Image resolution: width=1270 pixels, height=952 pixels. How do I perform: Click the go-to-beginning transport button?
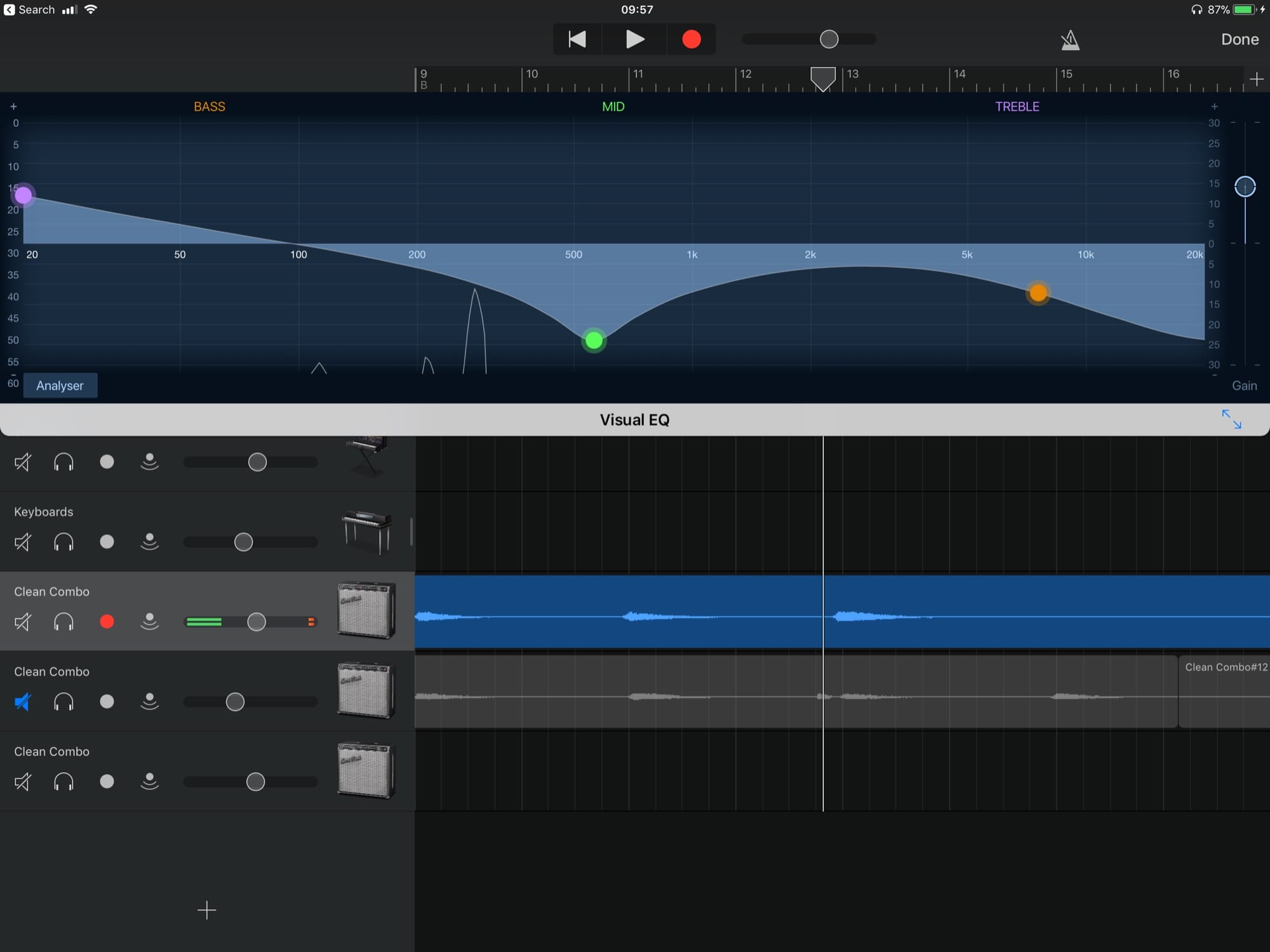[x=577, y=39]
